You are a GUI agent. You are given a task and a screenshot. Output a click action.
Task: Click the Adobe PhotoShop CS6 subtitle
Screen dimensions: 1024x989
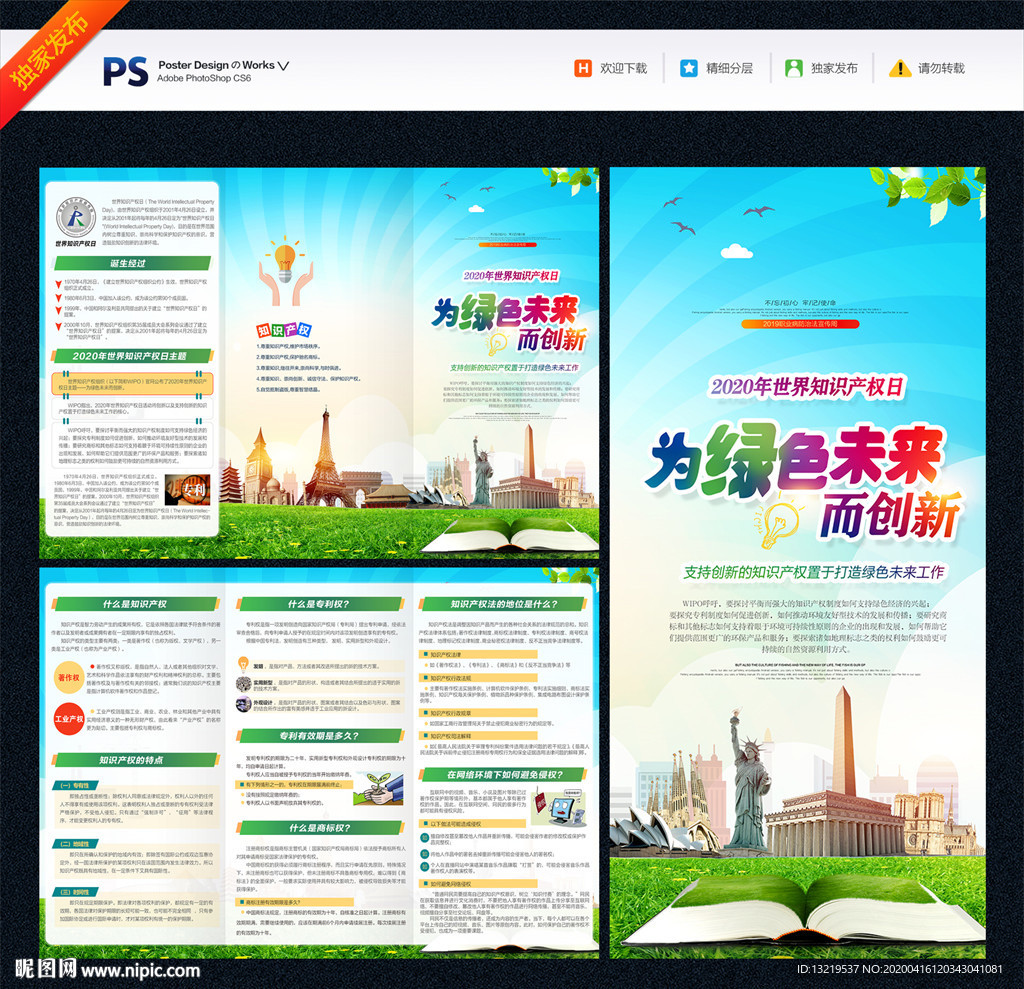point(204,78)
